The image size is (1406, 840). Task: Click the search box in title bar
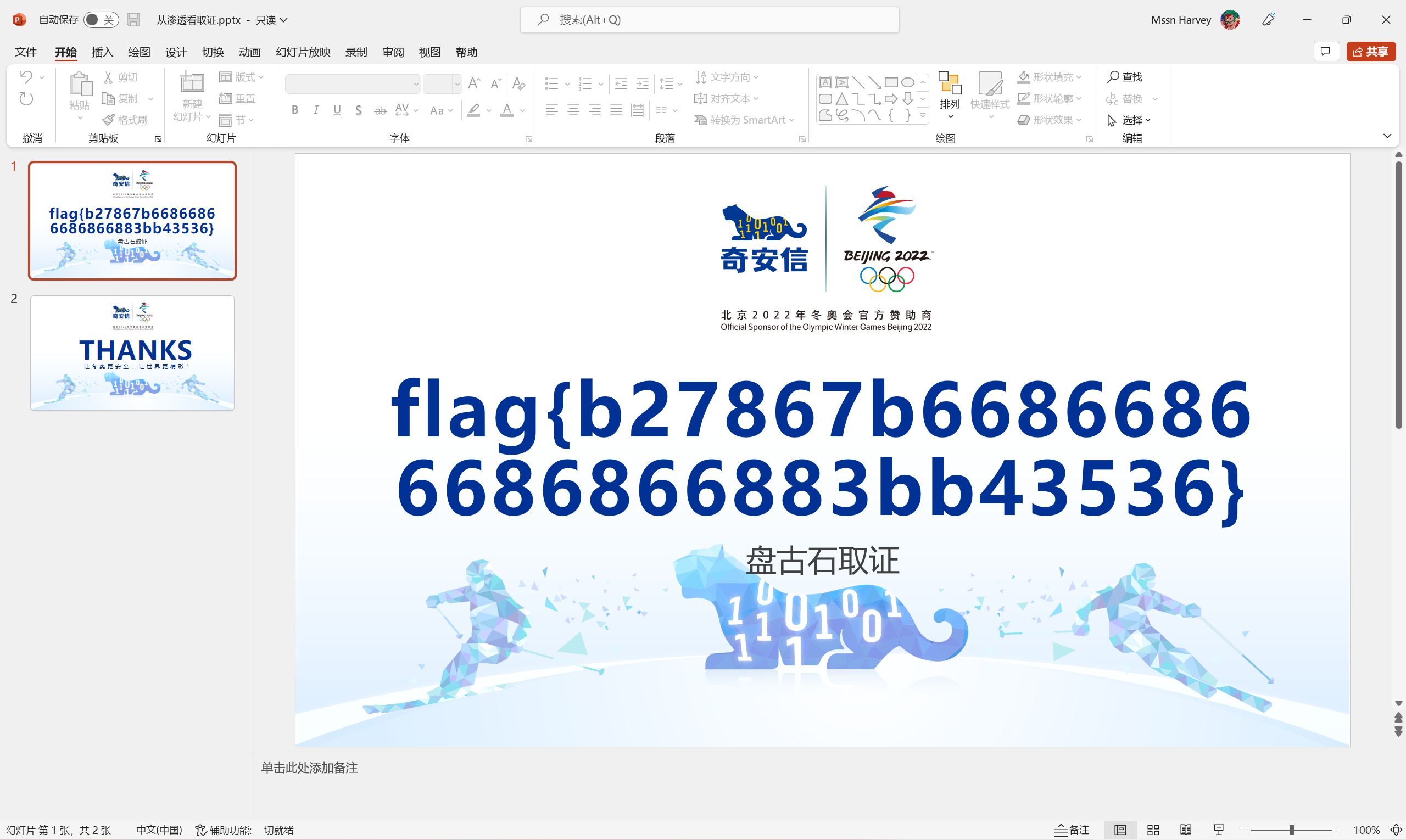(710, 20)
